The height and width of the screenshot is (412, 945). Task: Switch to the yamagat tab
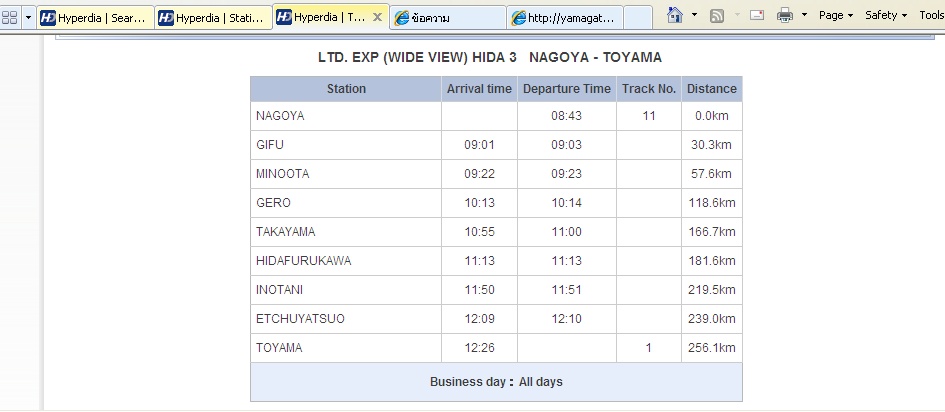pos(565,17)
